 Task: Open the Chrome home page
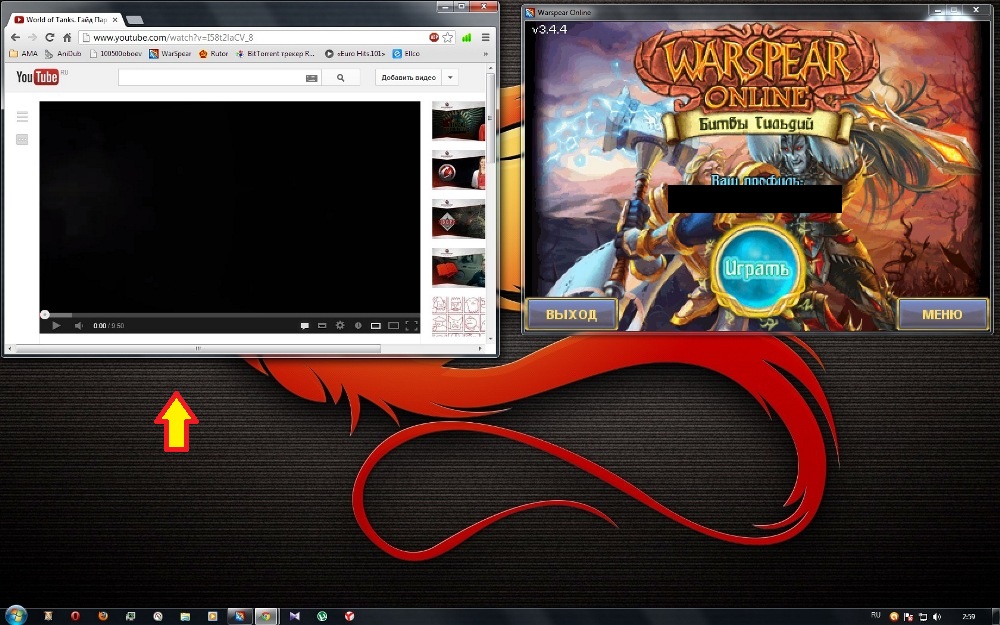tap(67, 38)
